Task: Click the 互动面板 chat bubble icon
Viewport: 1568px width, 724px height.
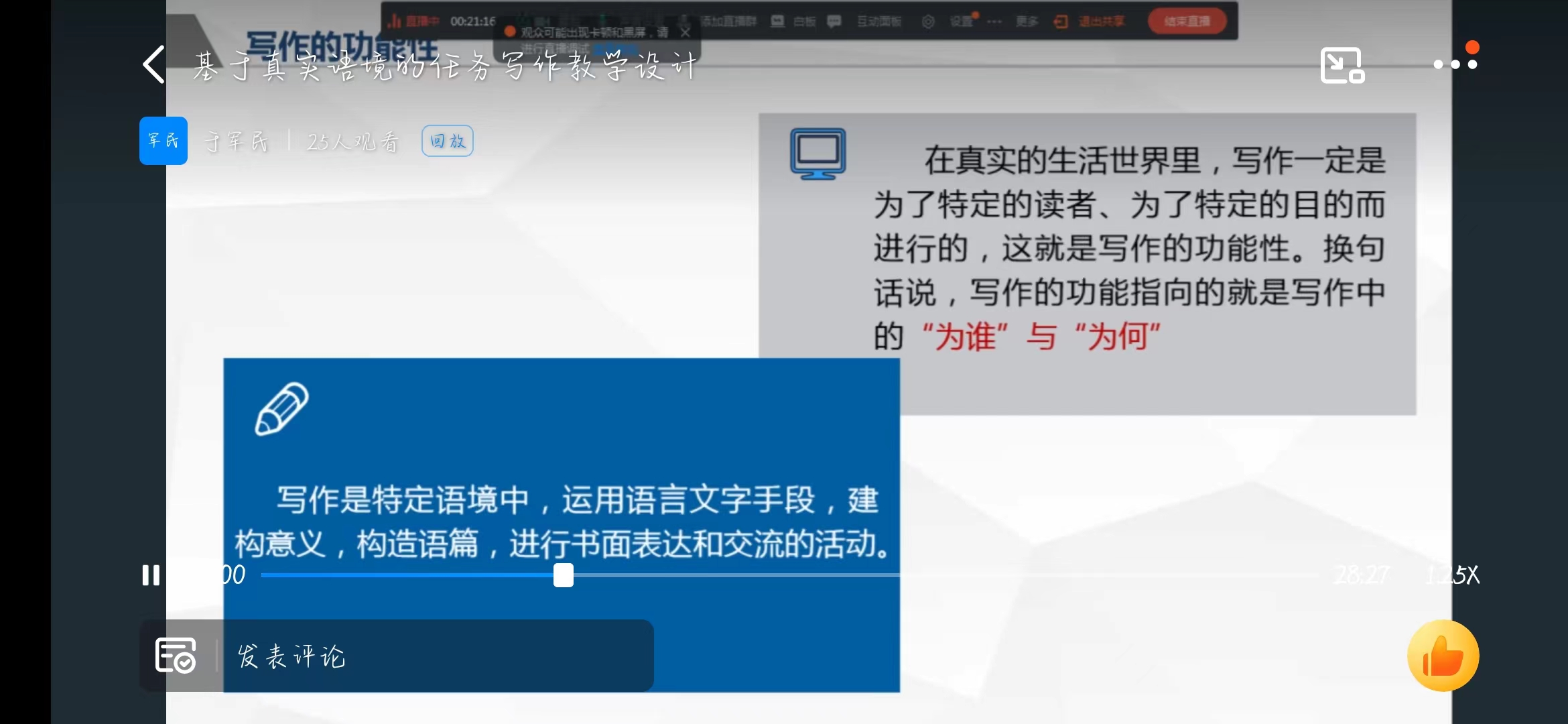Action: click(834, 21)
